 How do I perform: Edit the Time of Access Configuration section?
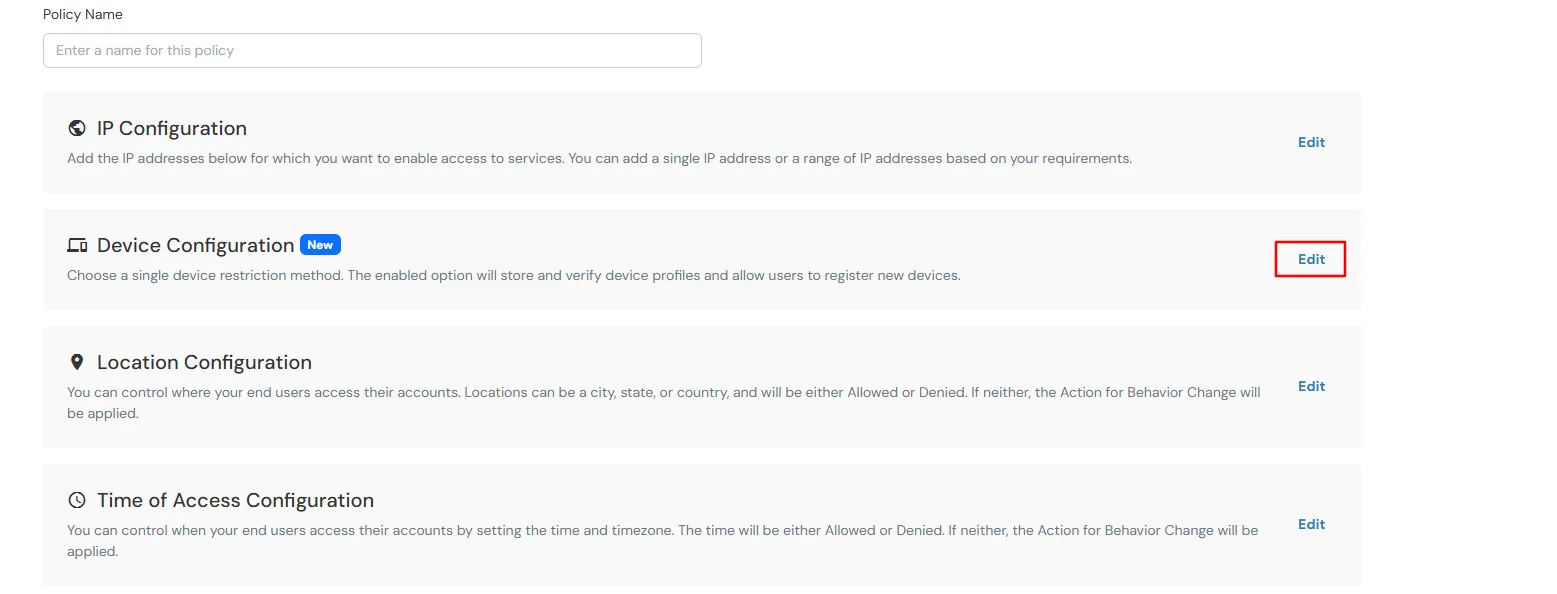1311,524
